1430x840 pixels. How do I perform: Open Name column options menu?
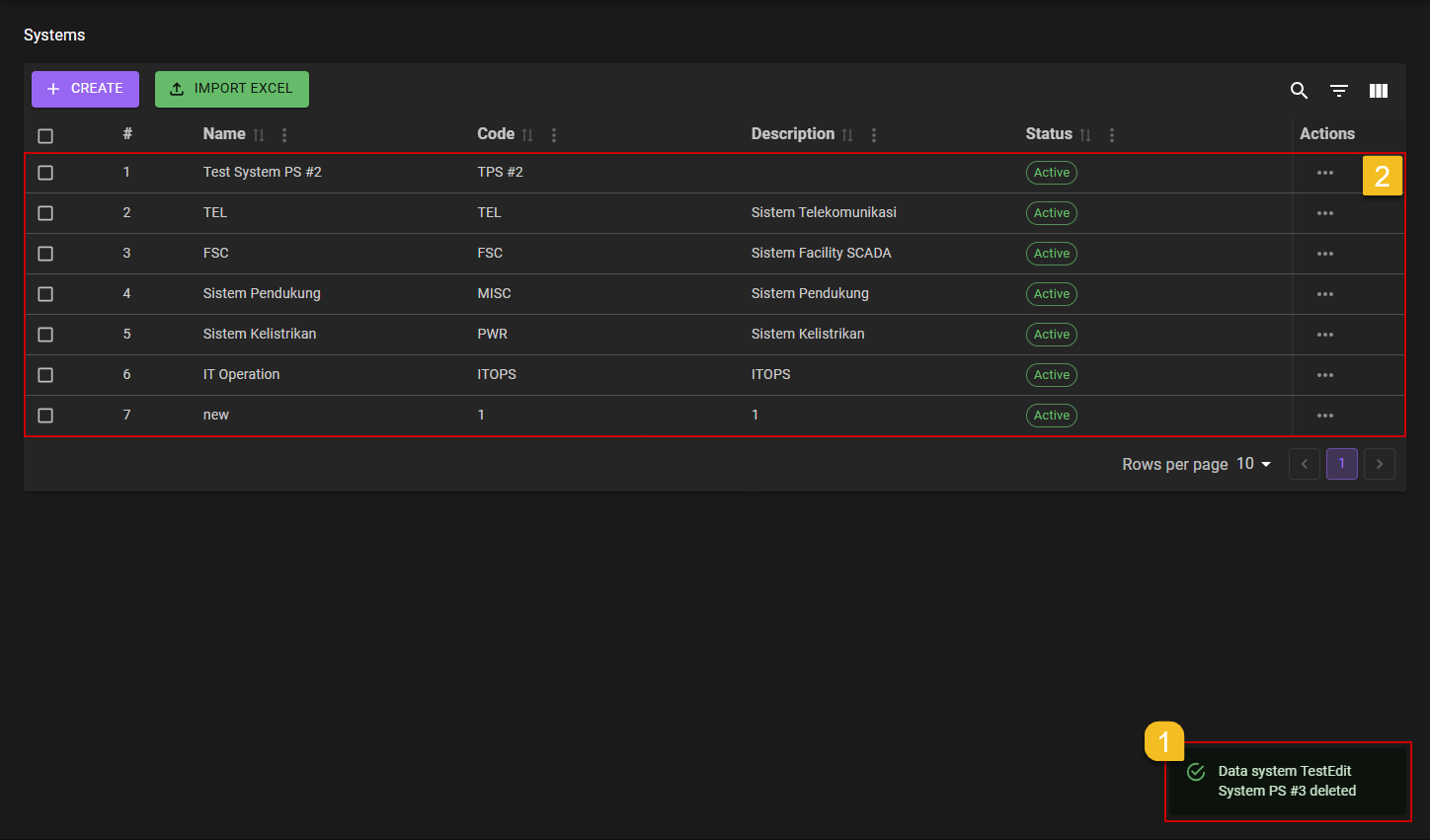pos(284,135)
